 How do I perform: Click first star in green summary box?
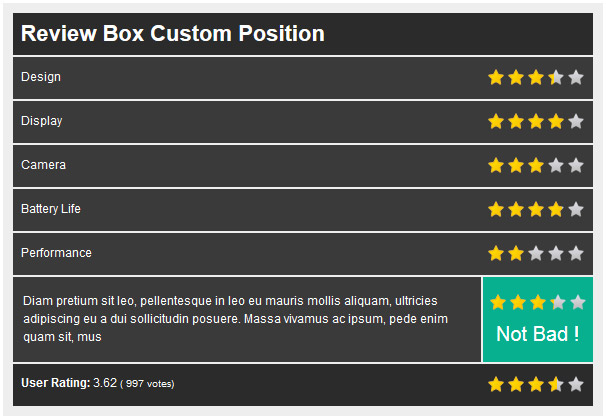(498, 302)
